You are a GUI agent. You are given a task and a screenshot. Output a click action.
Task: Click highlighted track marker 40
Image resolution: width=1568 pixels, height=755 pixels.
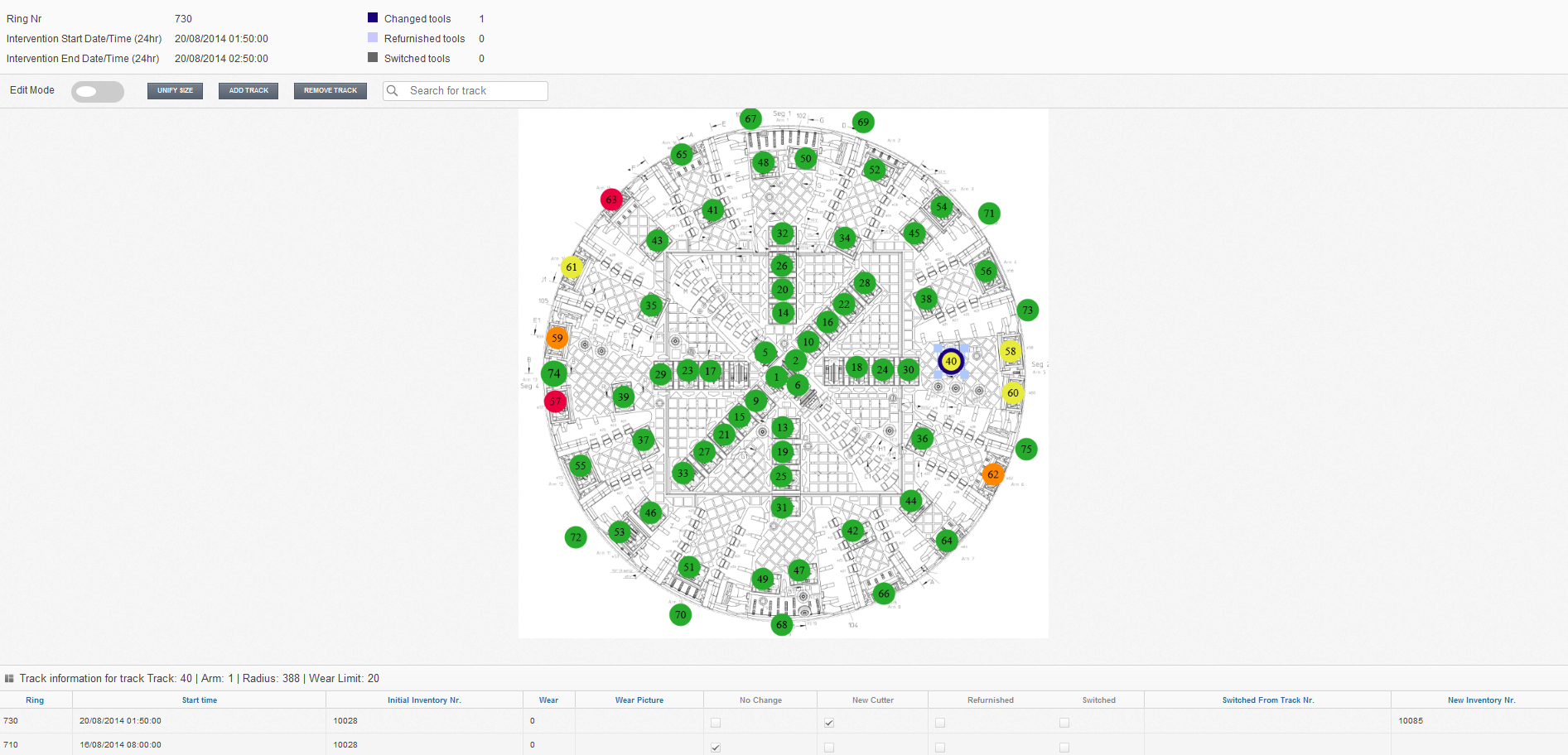point(951,361)
